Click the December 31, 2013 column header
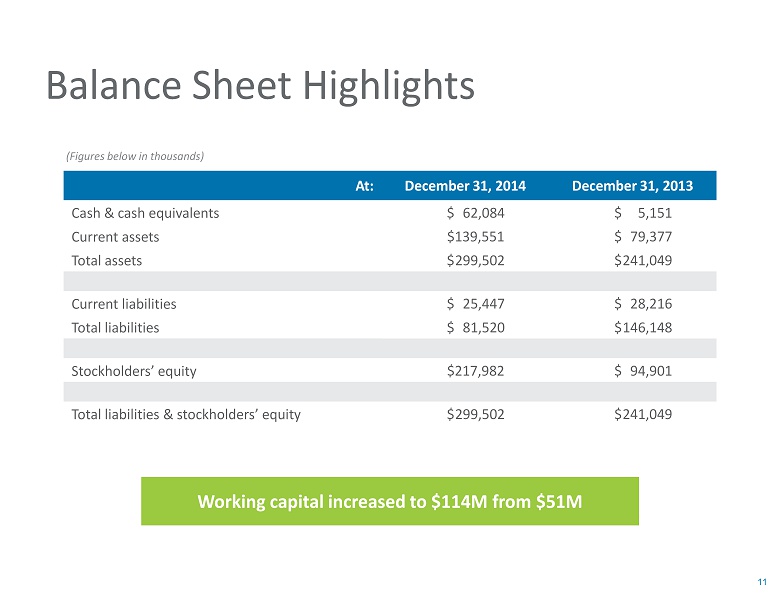 click(631, 187)
